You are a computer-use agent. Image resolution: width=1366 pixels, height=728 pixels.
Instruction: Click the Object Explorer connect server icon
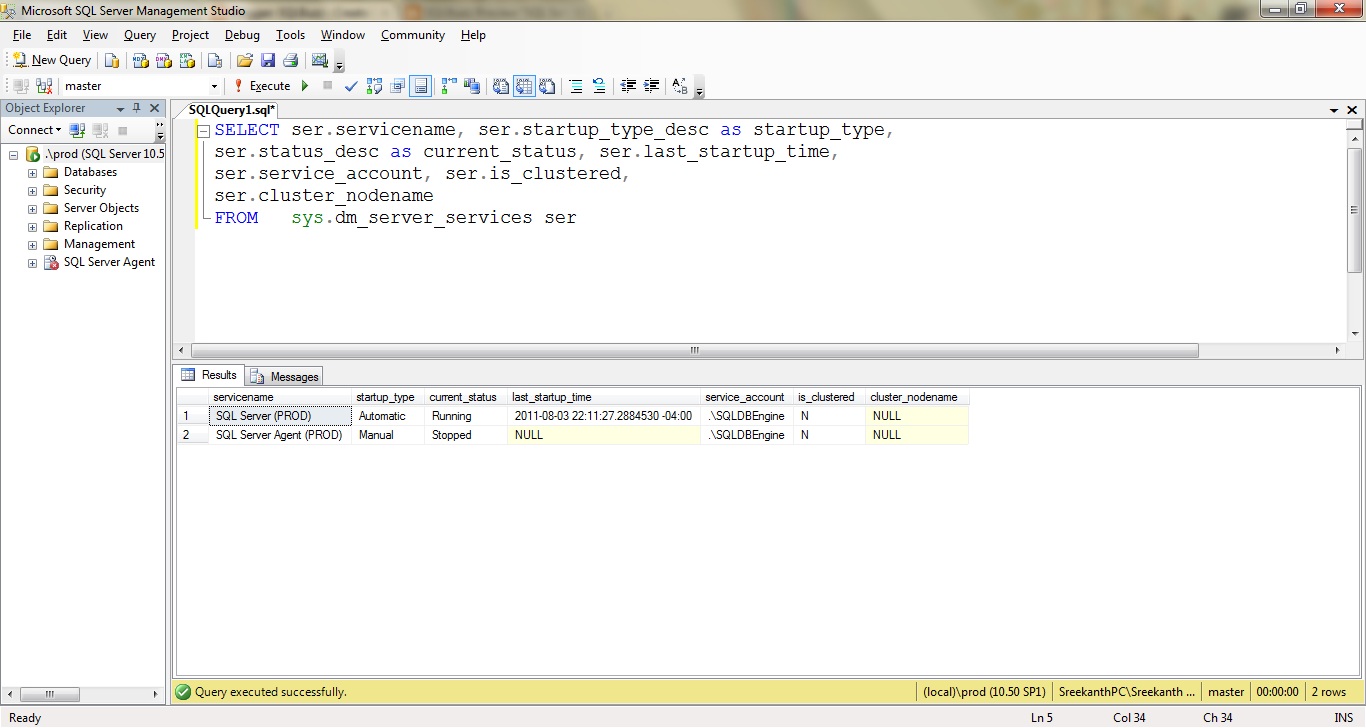tap(77, 130)
